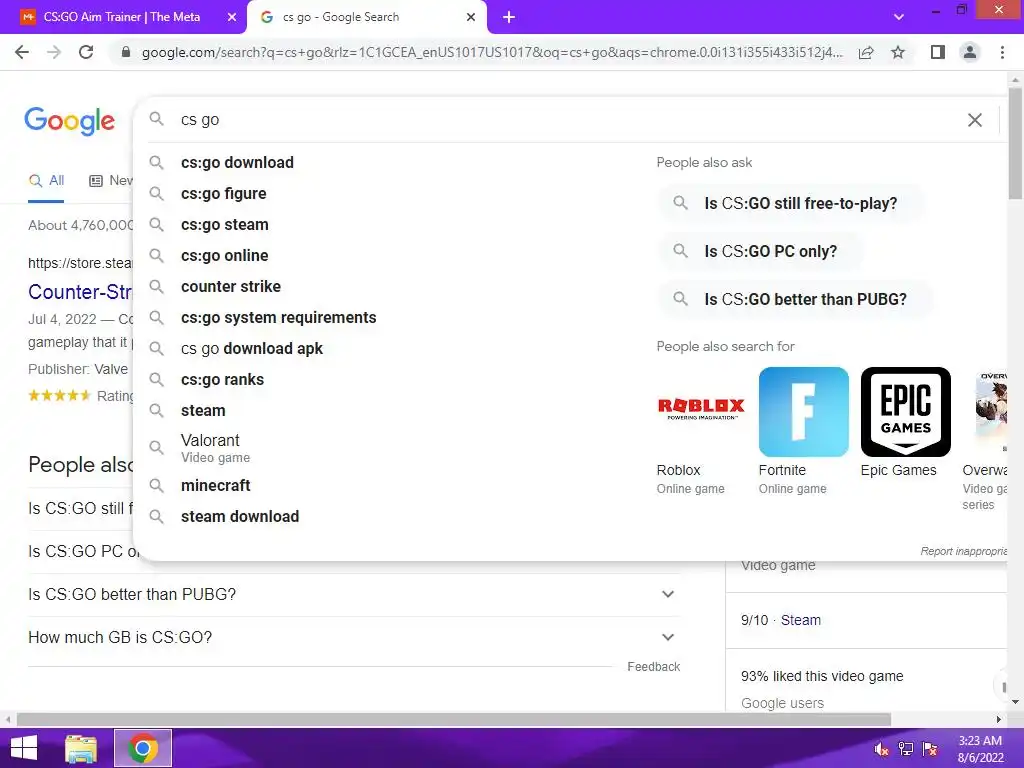
Task: Clear the search box with the X icon
Action: click(974, 120)
